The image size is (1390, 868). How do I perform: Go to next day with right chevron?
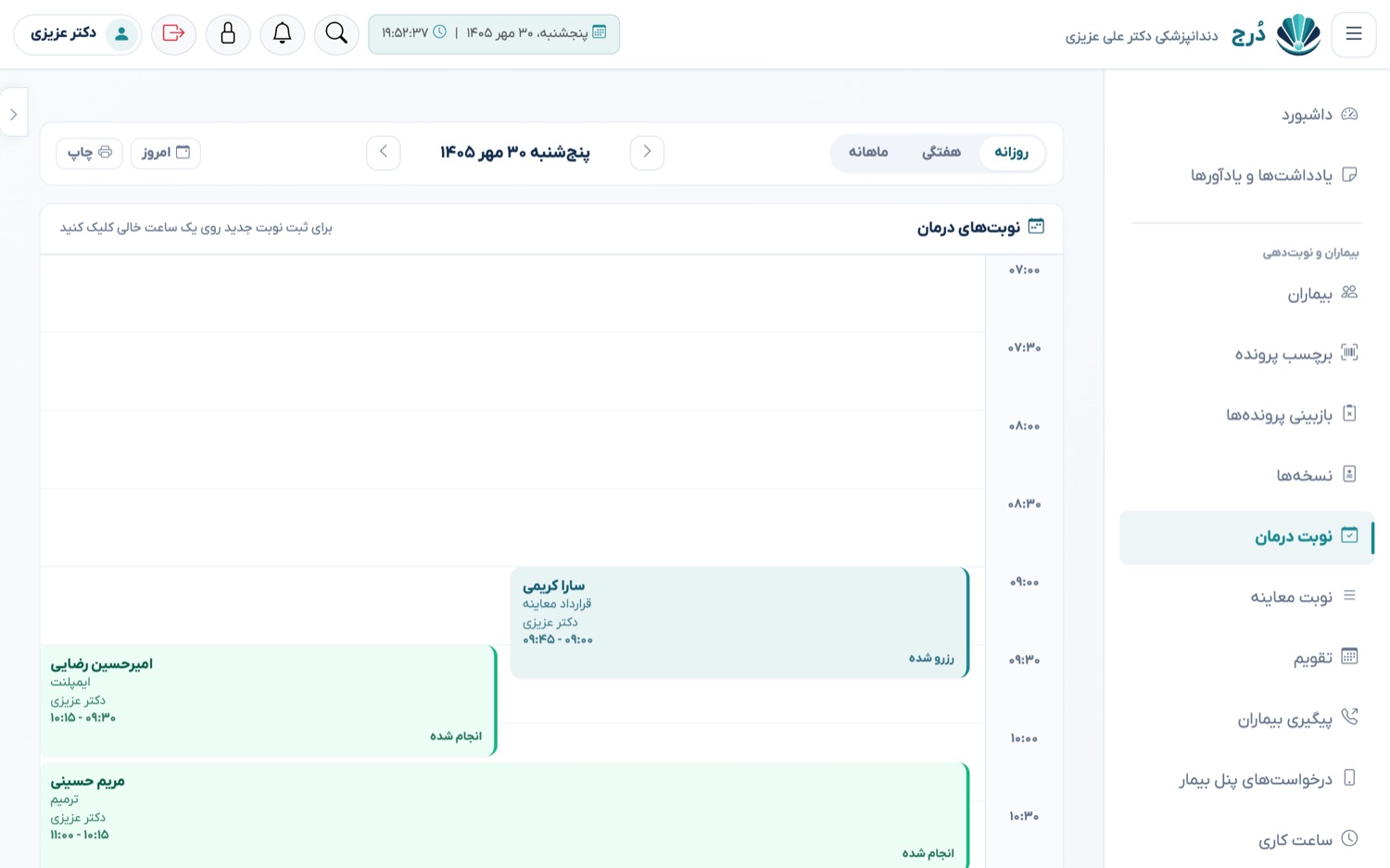[647, 152]
